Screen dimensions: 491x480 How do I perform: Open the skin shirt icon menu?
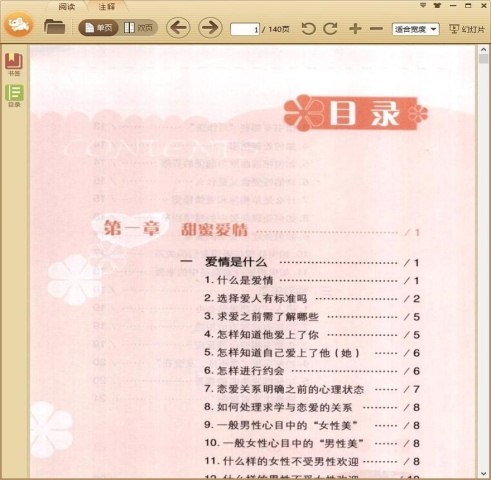click(x=437, y=5)
